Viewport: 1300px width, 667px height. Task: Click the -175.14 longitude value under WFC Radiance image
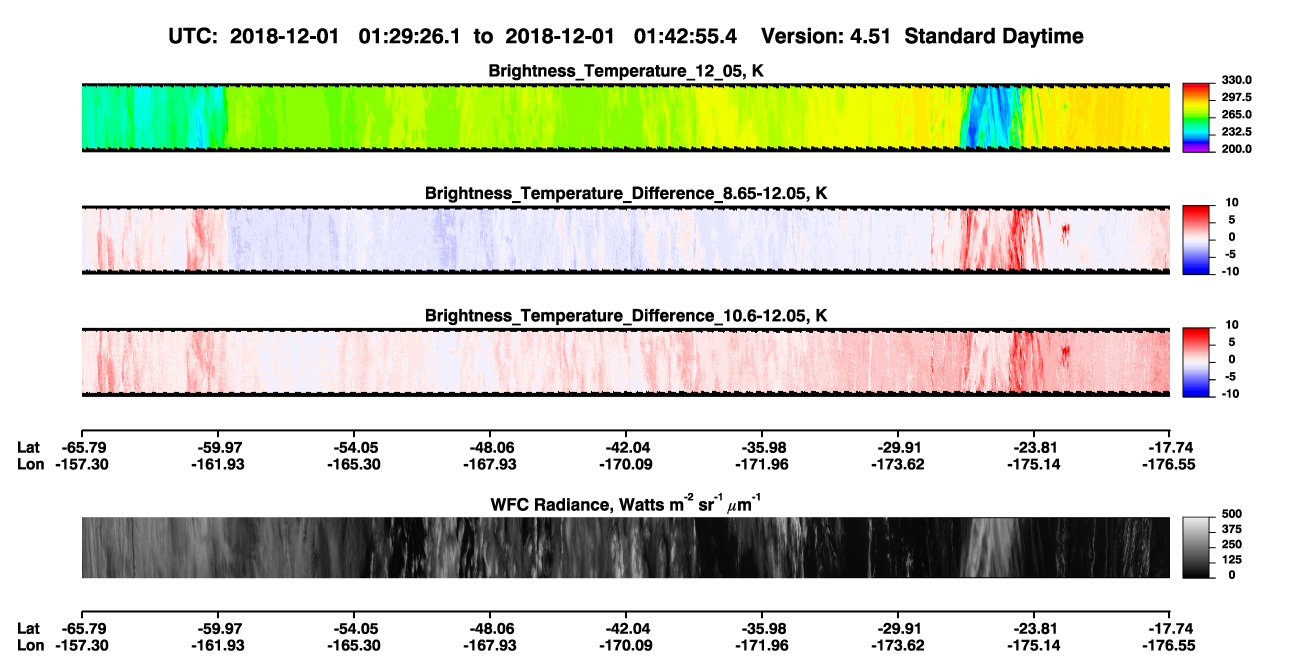click(1034, 646)
